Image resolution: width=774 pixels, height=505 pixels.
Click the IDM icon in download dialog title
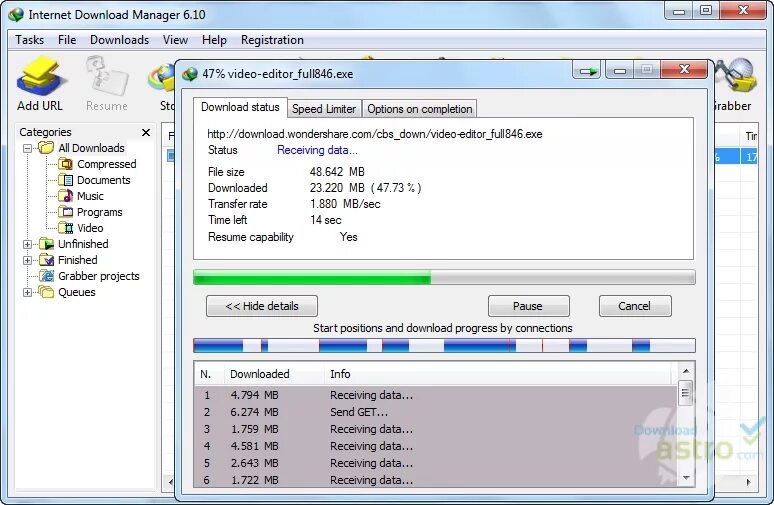tap(190, 74)
